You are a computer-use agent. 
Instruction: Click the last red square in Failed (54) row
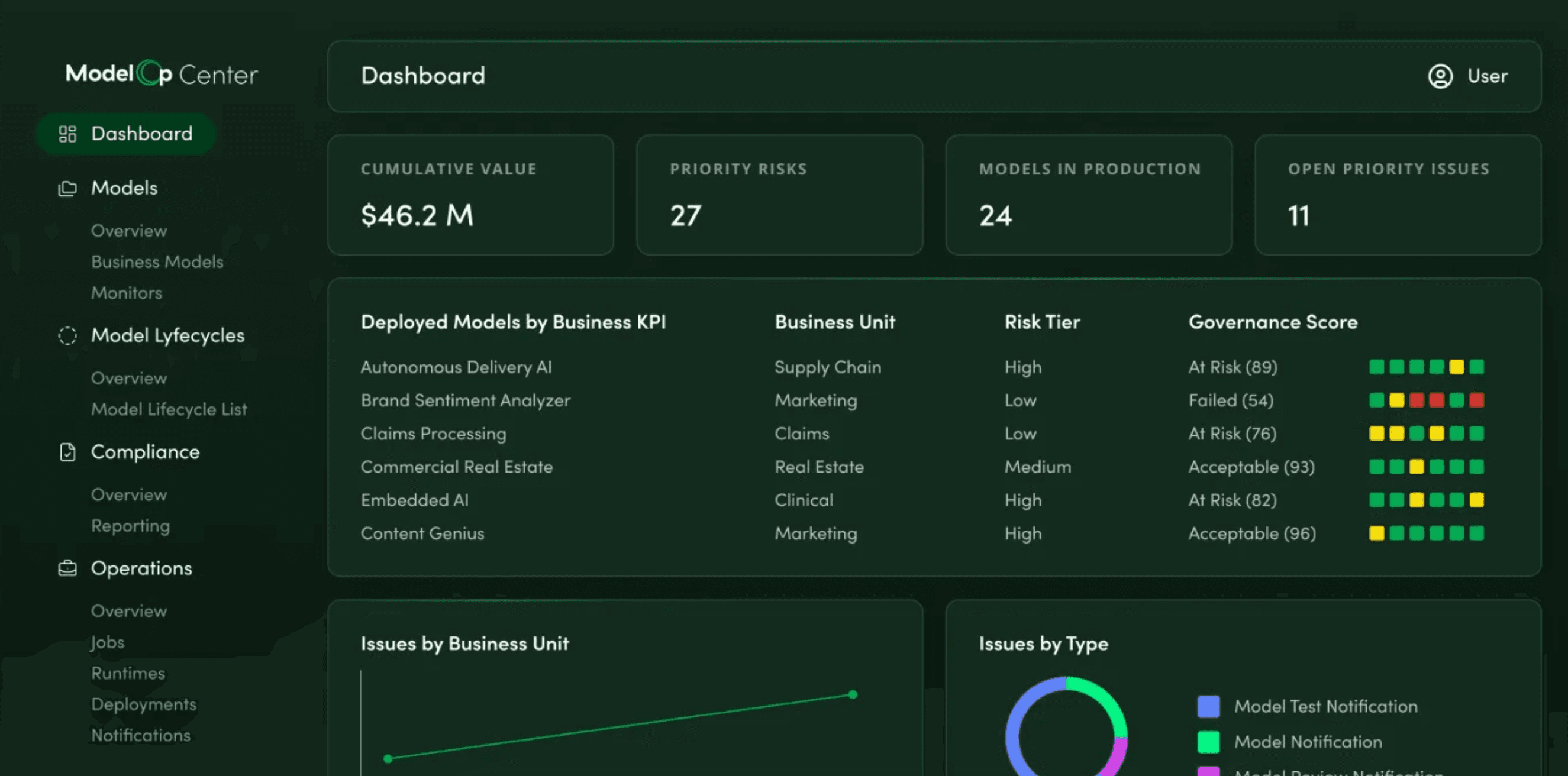1477,400
